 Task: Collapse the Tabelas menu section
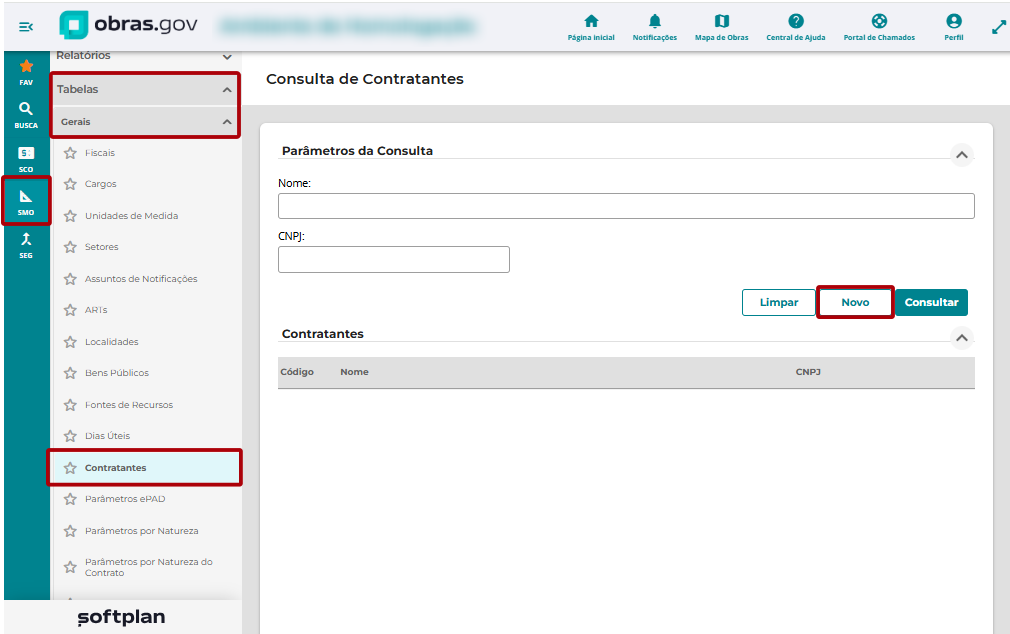tap(227, 90)
